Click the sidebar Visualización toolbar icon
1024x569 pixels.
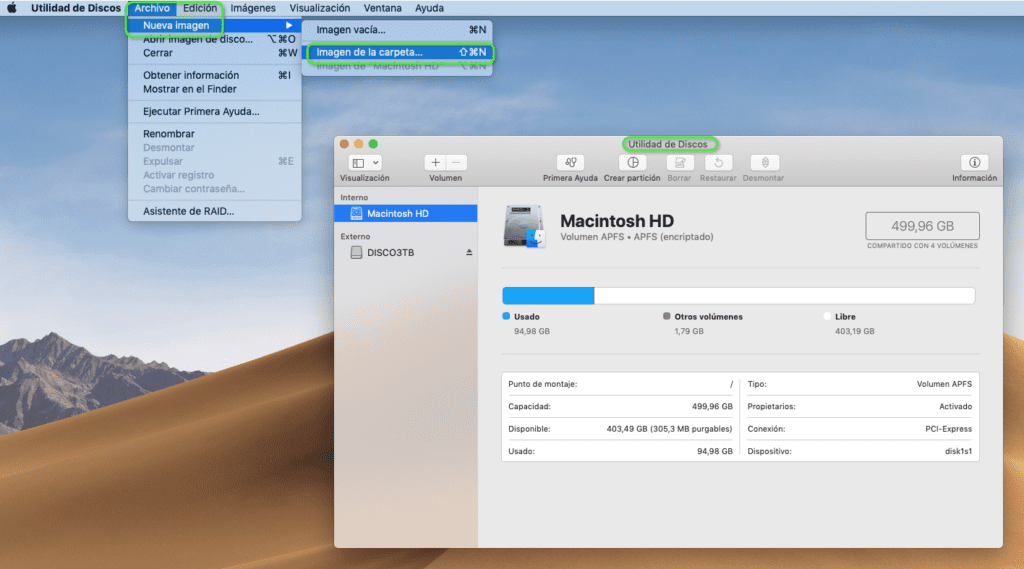point(359,163)
